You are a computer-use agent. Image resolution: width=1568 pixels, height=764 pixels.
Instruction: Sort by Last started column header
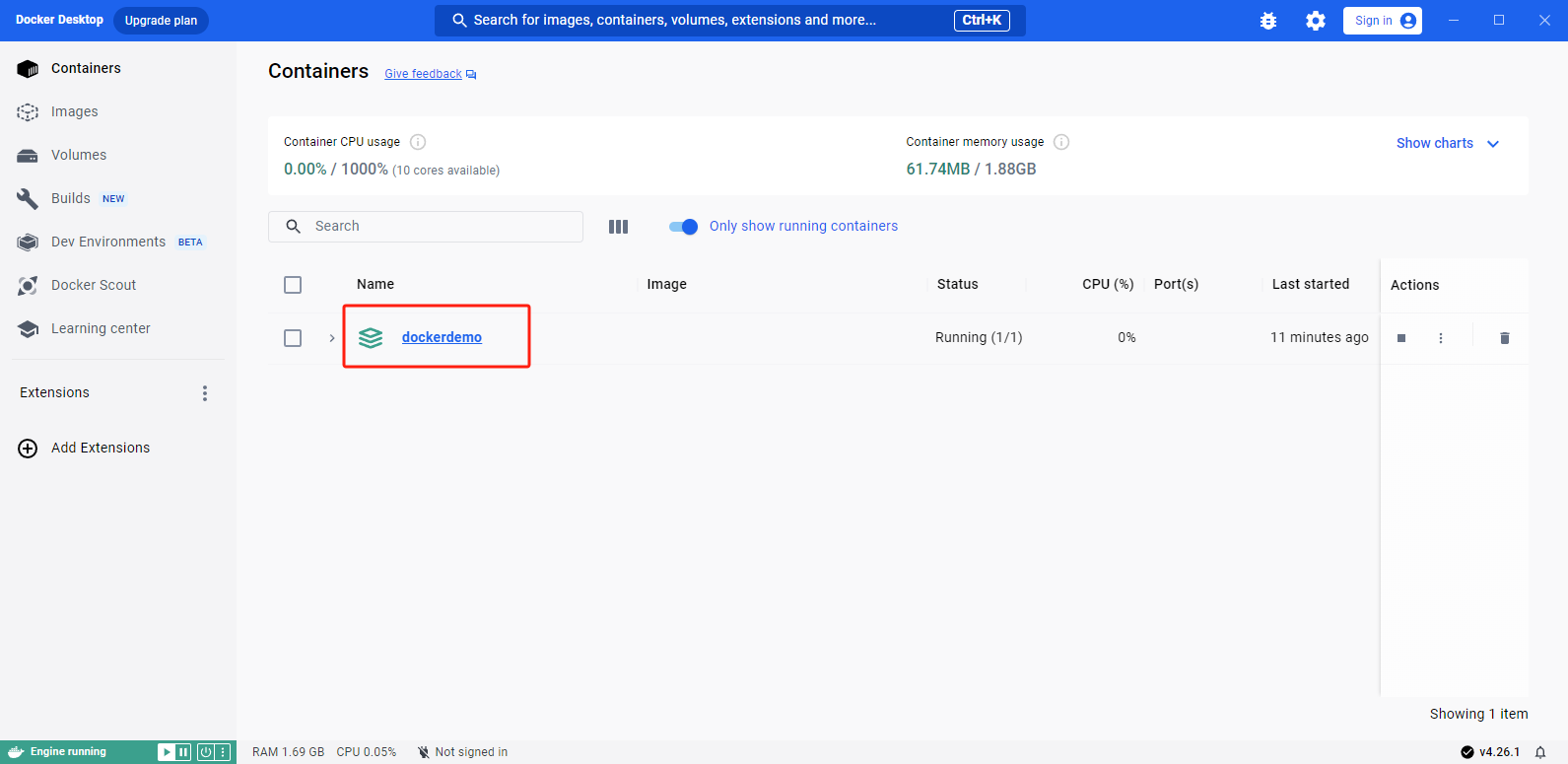[1311, 284]
